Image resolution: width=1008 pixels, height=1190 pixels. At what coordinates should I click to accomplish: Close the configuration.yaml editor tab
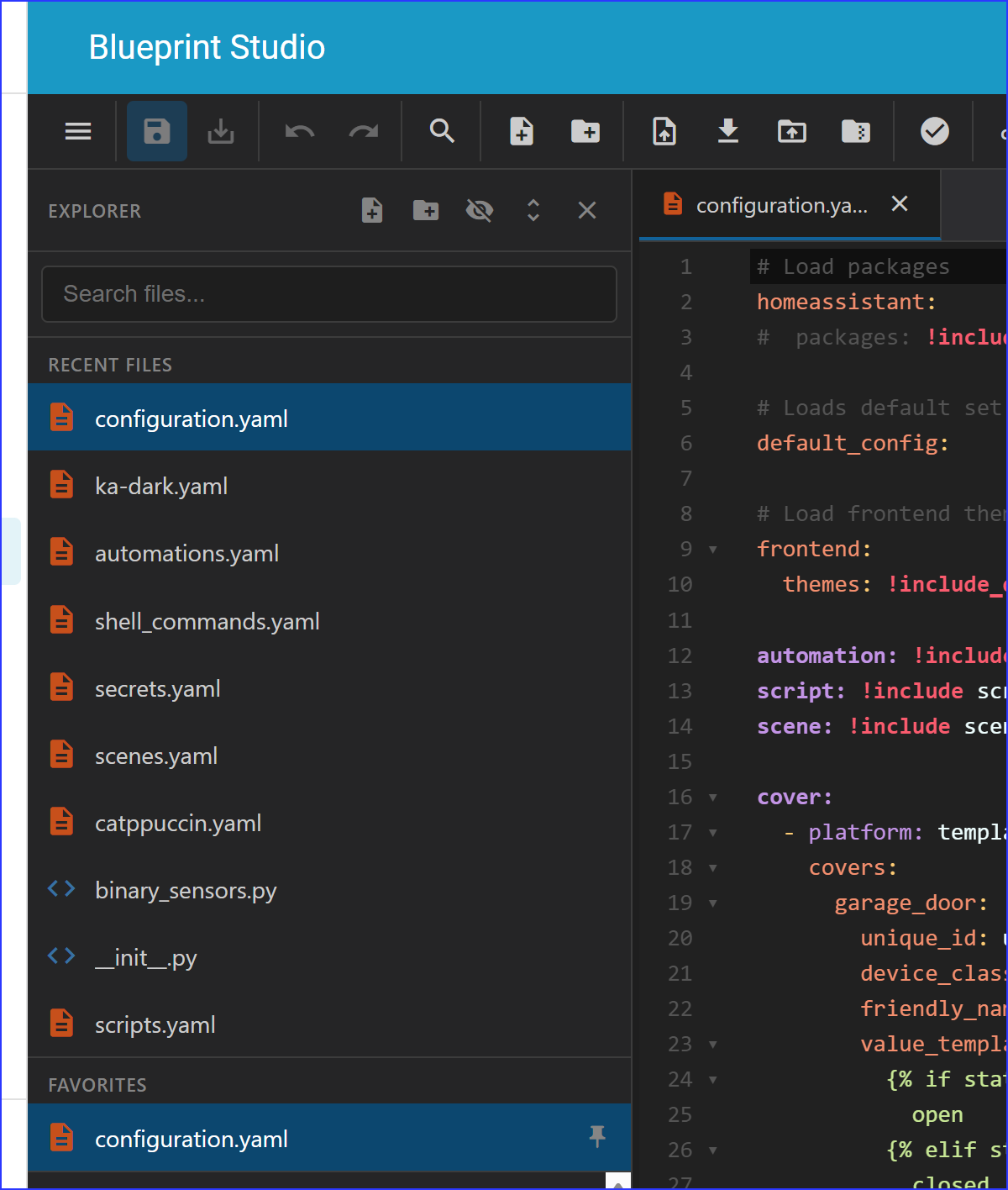pos(900,204)
